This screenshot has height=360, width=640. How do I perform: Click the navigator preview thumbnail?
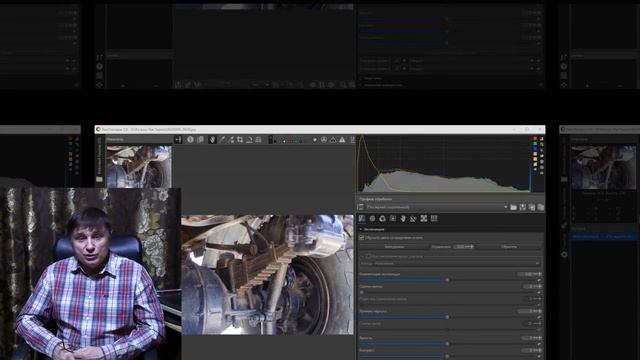139,167
